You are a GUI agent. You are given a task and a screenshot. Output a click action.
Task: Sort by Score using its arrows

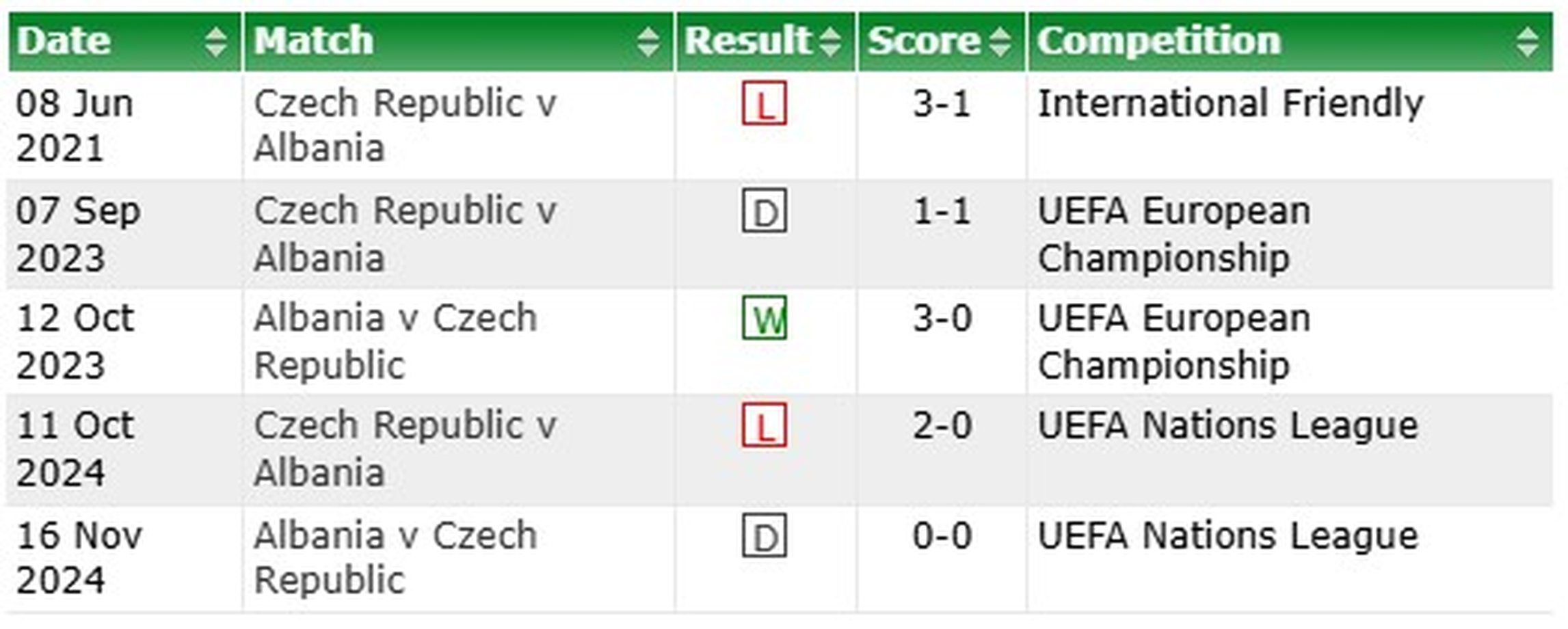point(999,42)
